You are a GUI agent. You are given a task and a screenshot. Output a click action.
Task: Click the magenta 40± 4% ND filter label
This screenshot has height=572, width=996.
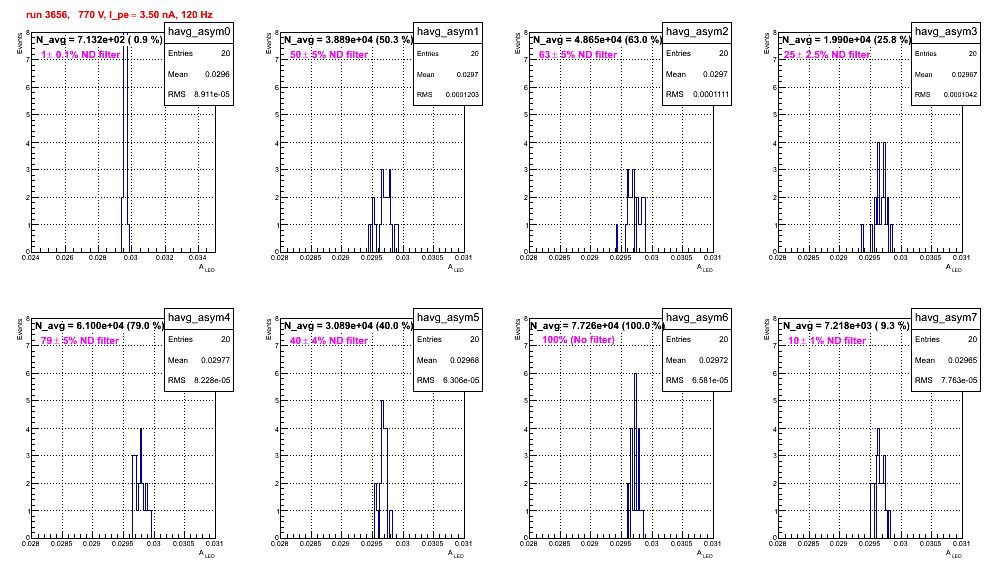point(329,341)
